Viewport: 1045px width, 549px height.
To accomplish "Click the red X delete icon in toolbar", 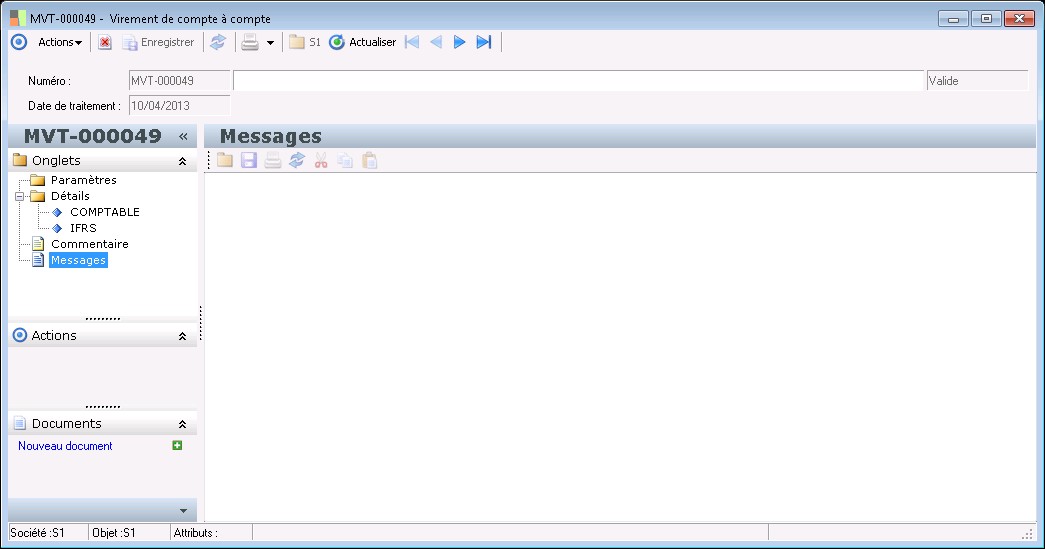I will coord(105,42).
